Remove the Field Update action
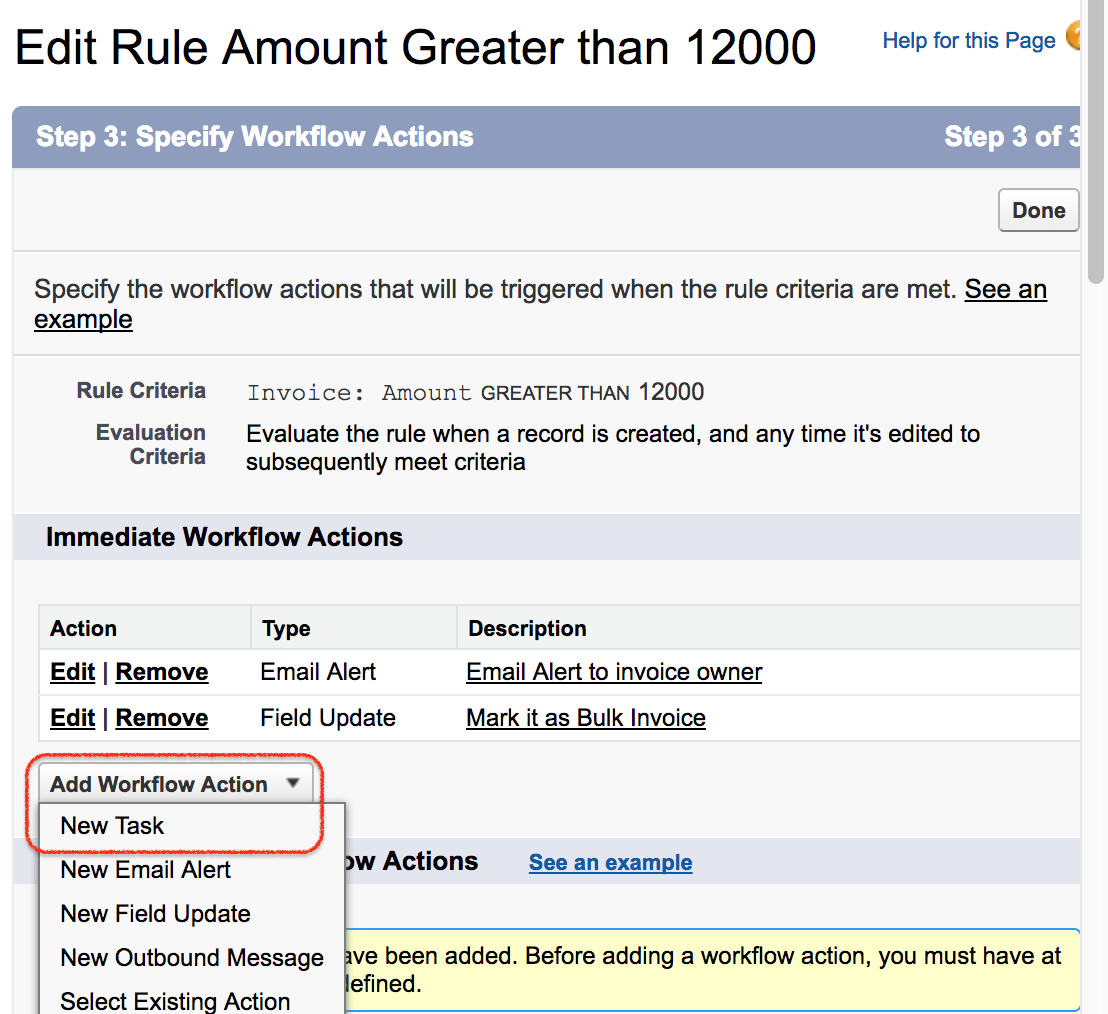This screenshot has height=1014, width=1108. click(162, 718)
